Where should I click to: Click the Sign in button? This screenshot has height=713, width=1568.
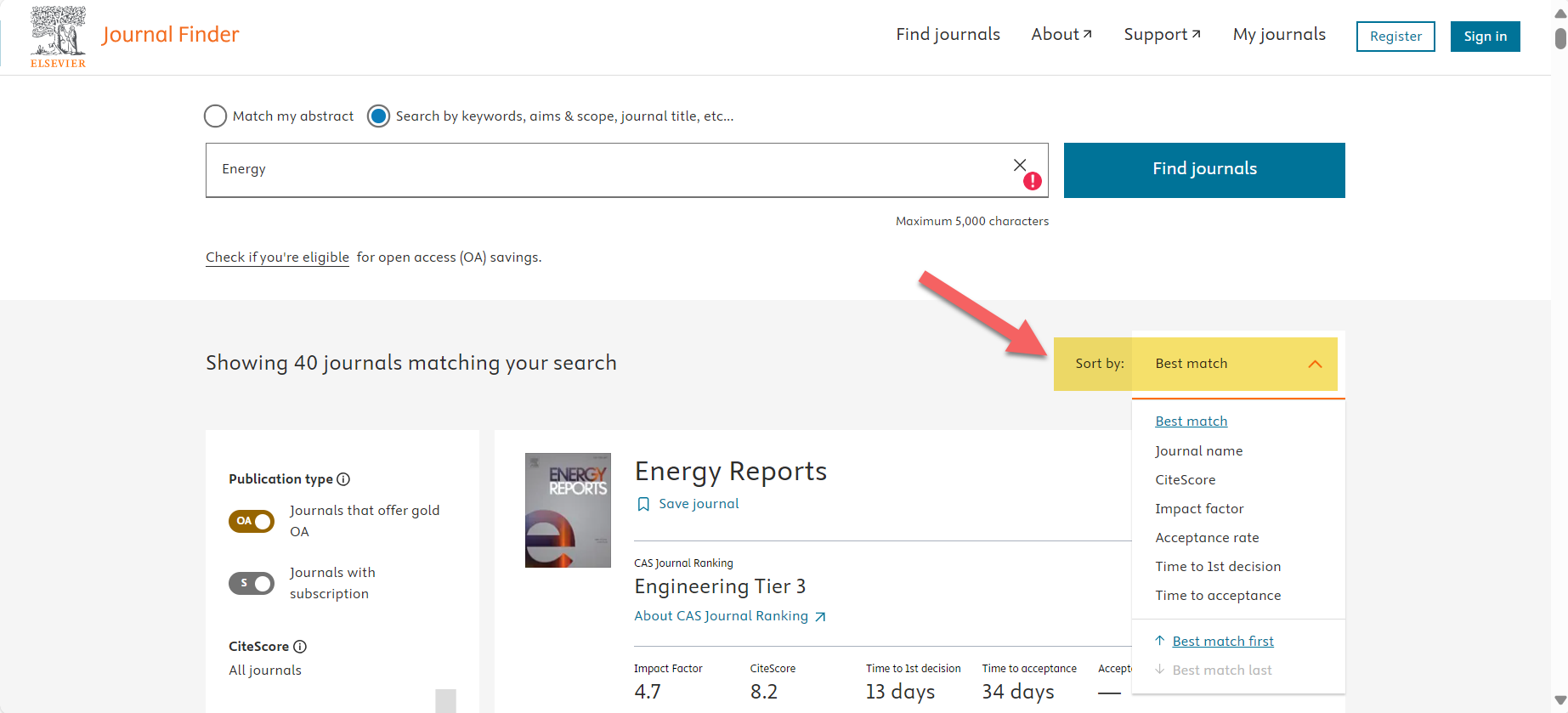1485,37
